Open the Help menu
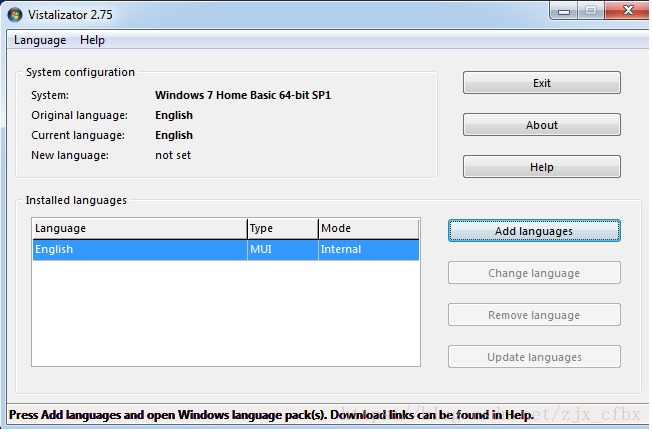This screenshot has height=434, width=652. click(x=92, y=40)
